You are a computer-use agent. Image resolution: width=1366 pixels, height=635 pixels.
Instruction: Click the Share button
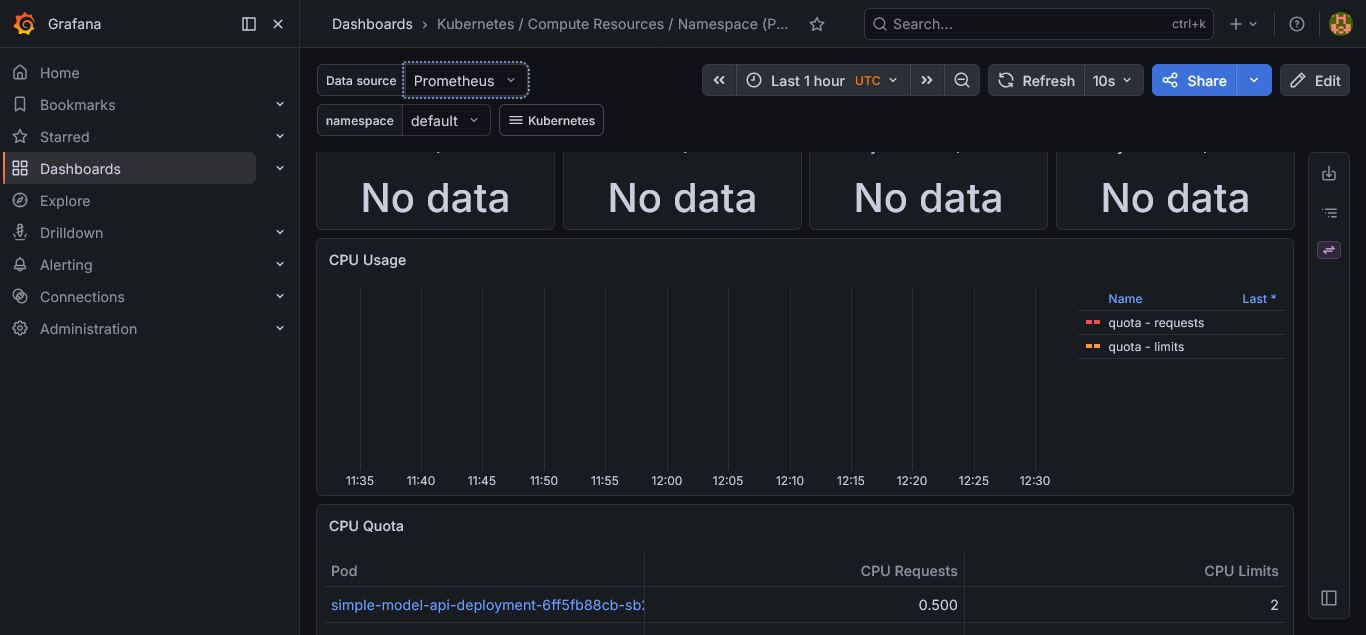pos(1194,81)
